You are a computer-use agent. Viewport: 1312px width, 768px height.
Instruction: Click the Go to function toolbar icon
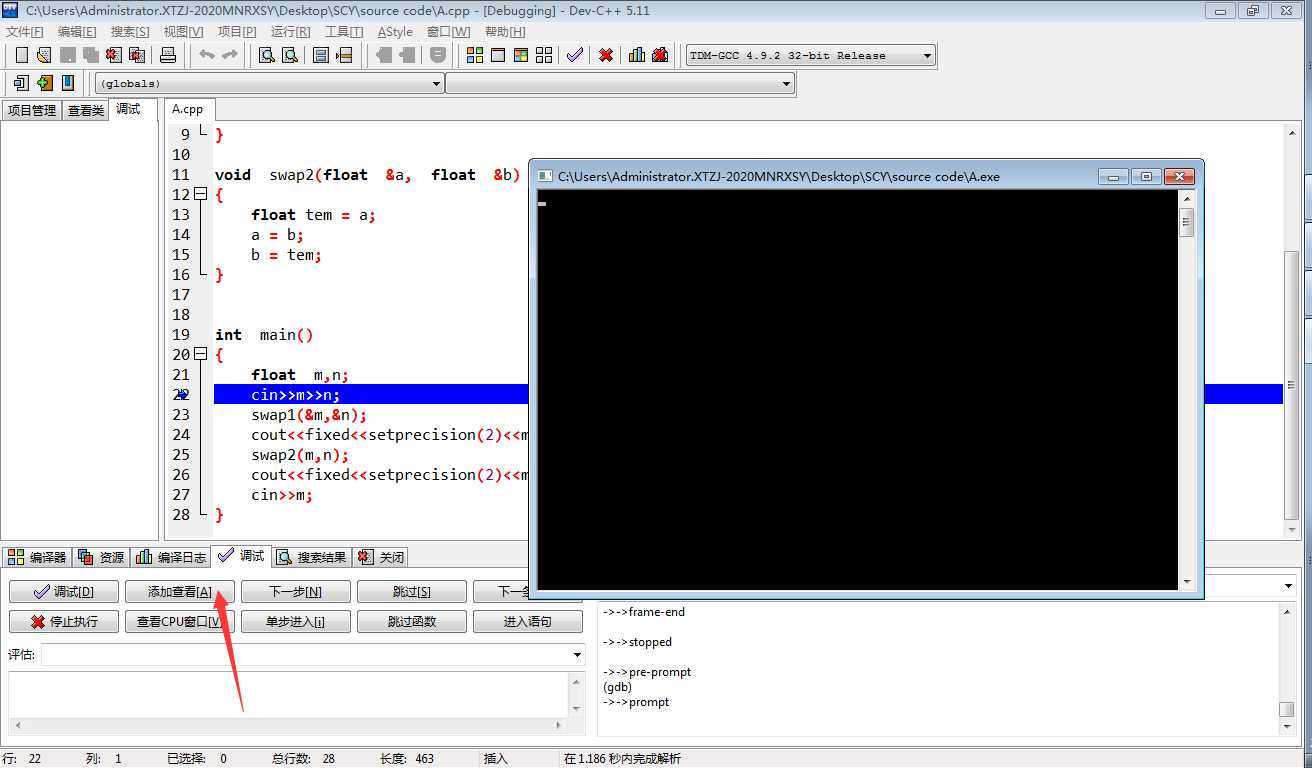coord(320,55)
